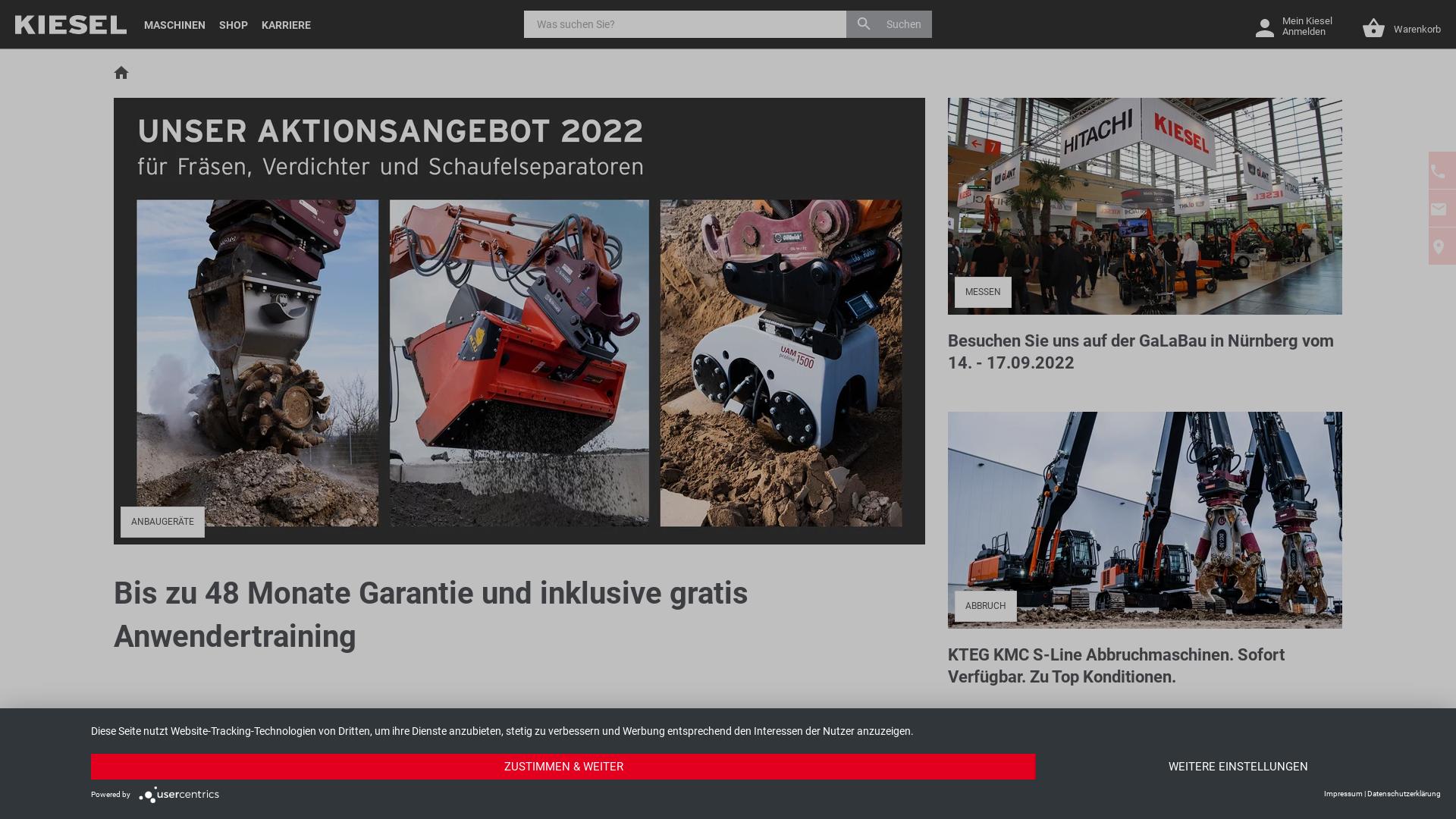Focus the 'Was suchen Sie?' search field
This screenshot has height=819, width=1456.
tap(685, 24)
